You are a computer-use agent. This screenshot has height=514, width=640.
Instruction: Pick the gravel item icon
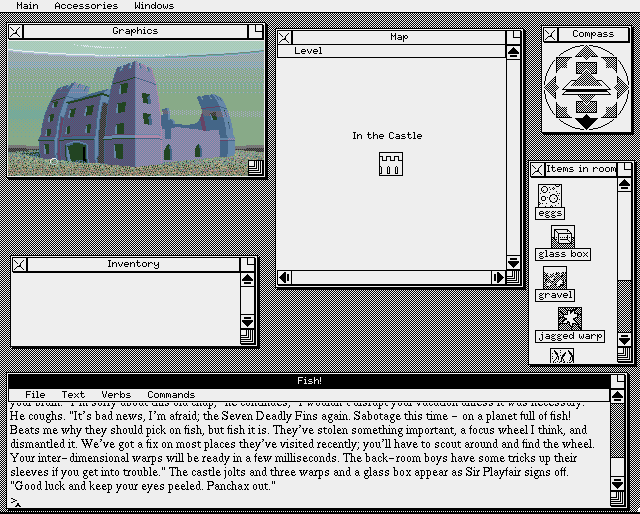(555, 277)
